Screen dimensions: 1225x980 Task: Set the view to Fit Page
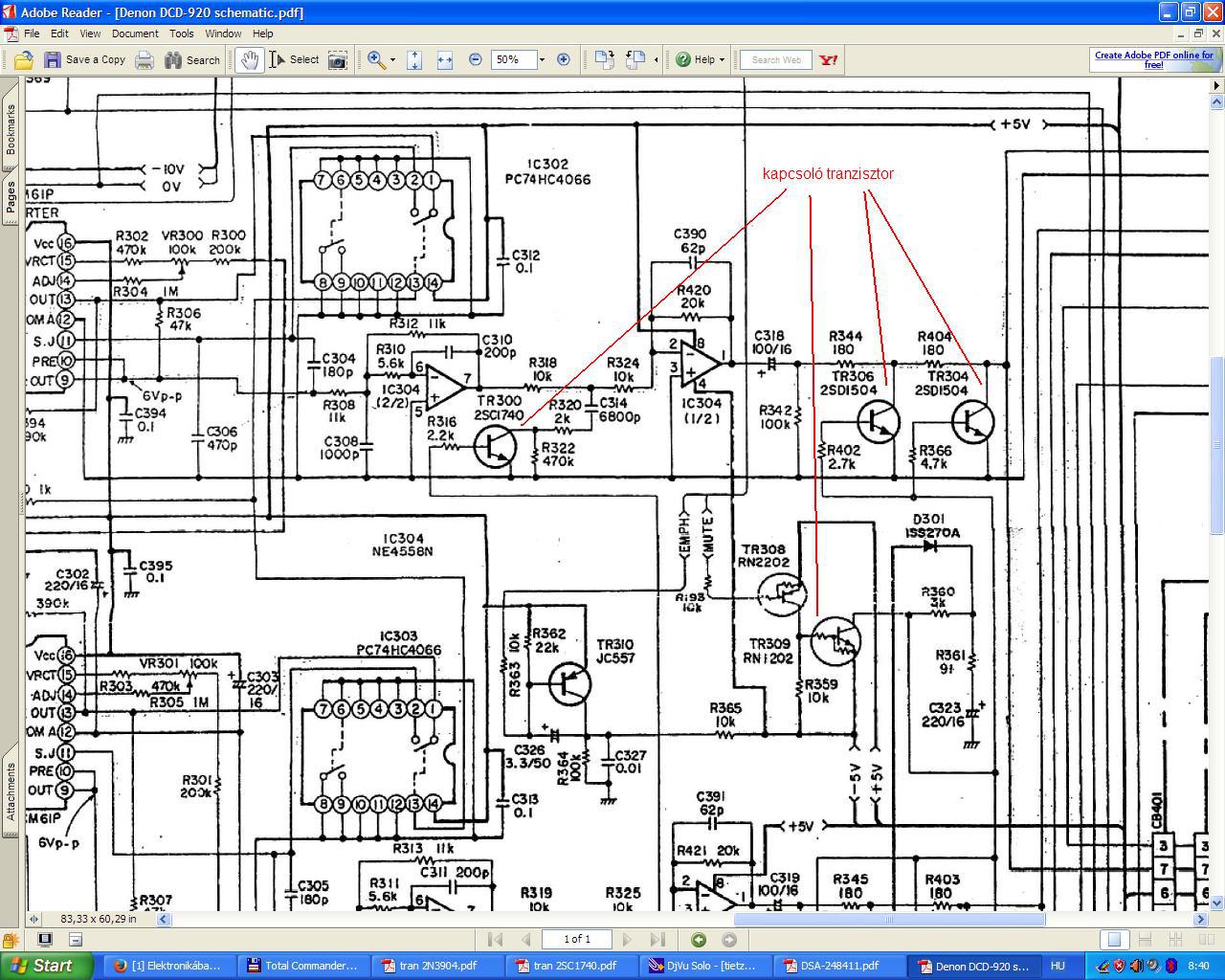414,60
